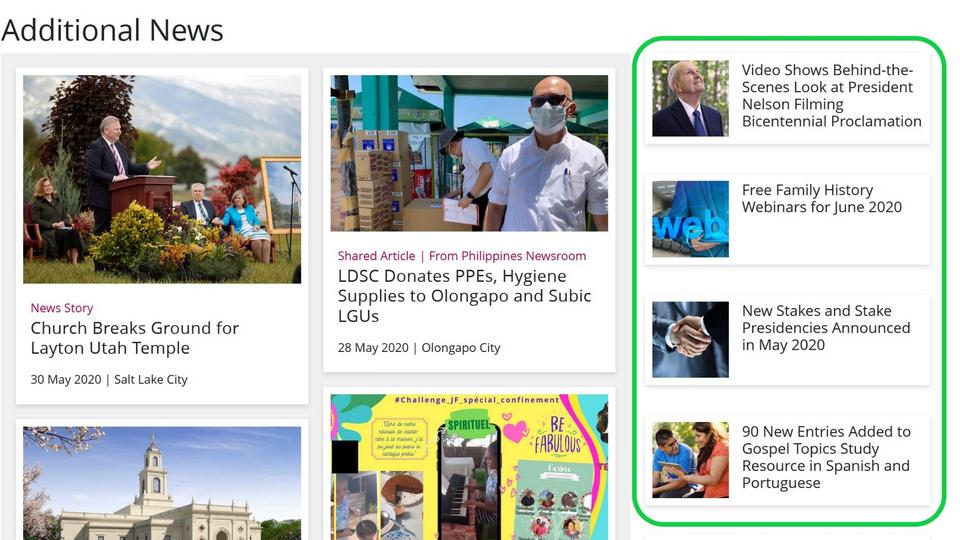
Task: Select the 'News Story' category label
Action: pyautogui.click(x=62, y=308)
